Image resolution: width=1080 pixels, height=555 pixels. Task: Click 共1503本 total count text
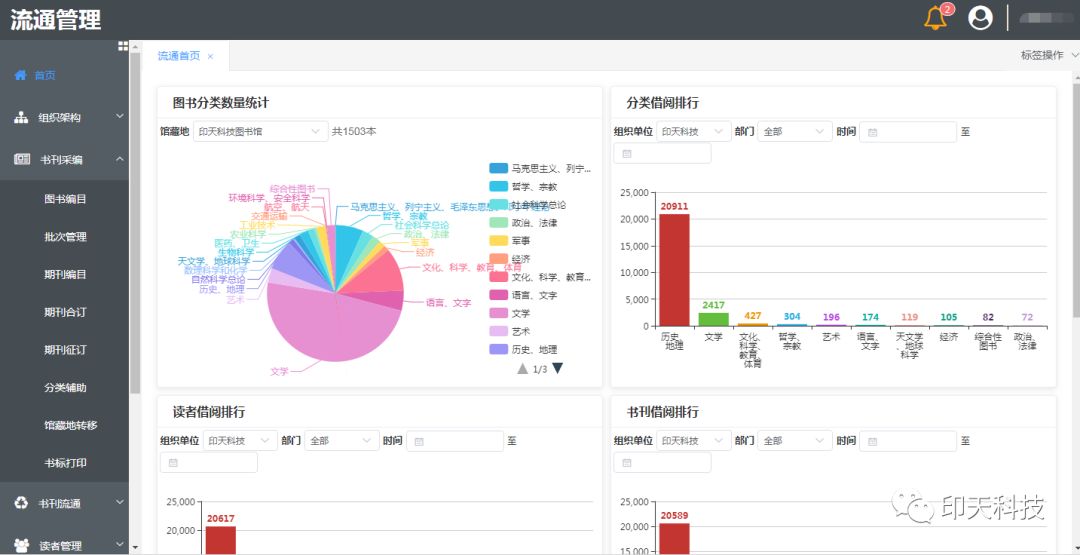pyautogui.click(x=354, y=132)
